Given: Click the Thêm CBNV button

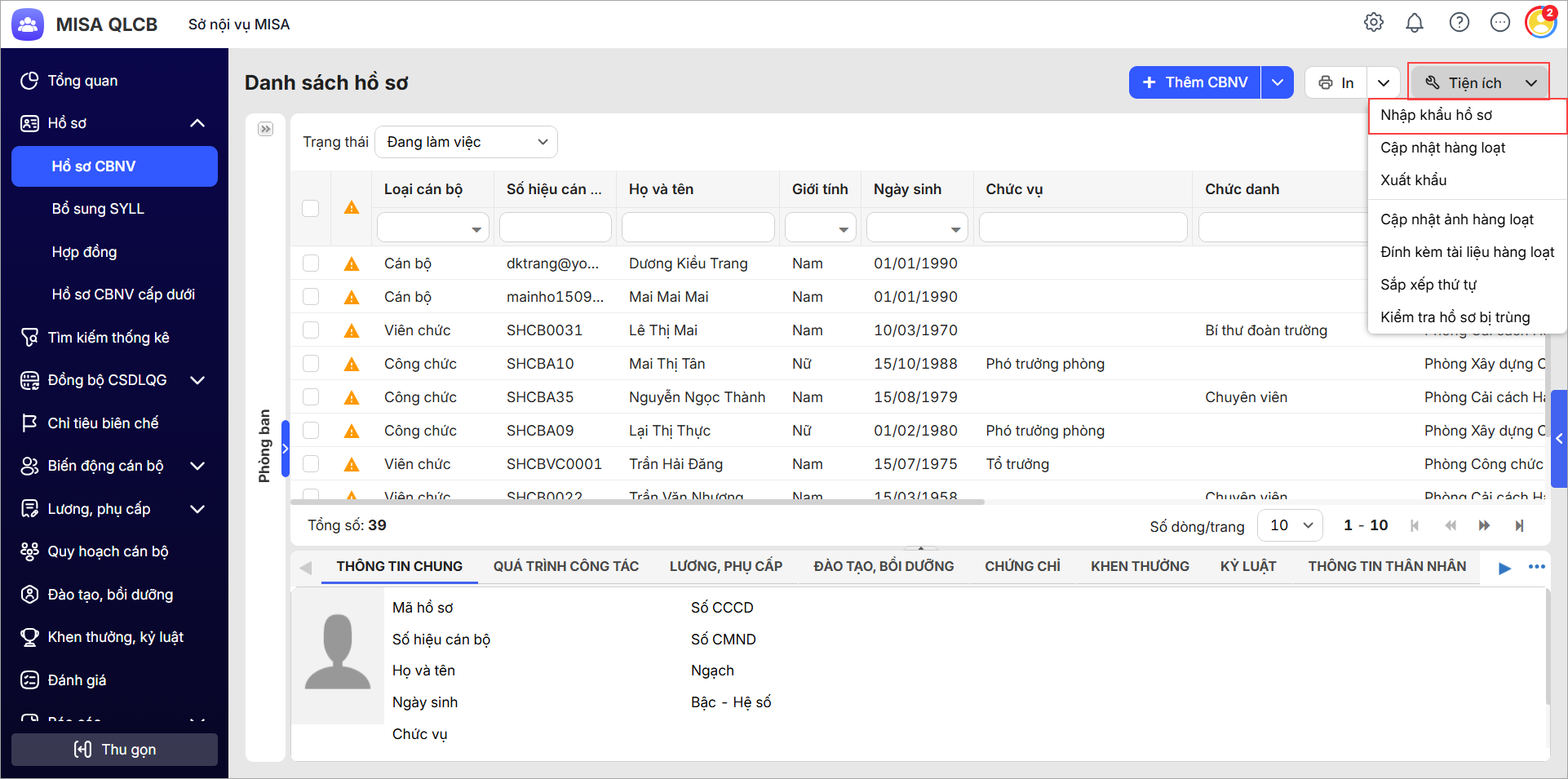Looking at the screenshot, I should coord(1195,82).
